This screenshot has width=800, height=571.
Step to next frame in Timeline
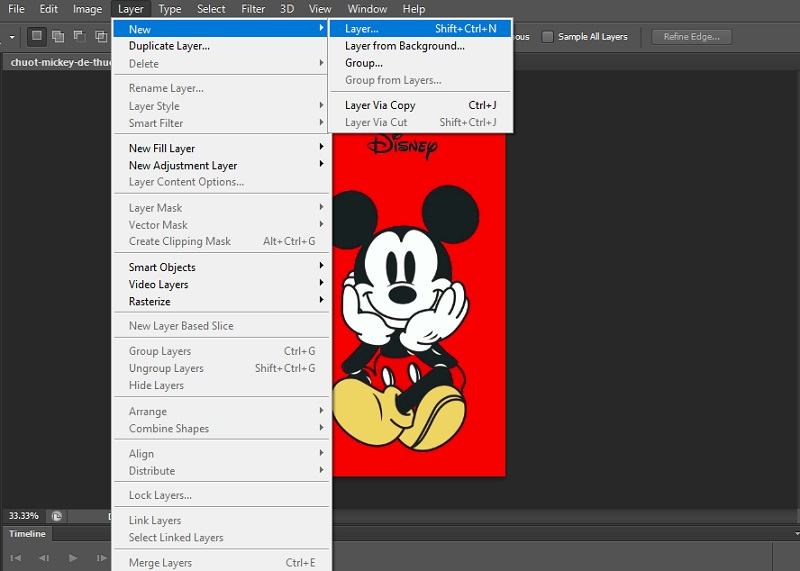[x=102, y=558]
